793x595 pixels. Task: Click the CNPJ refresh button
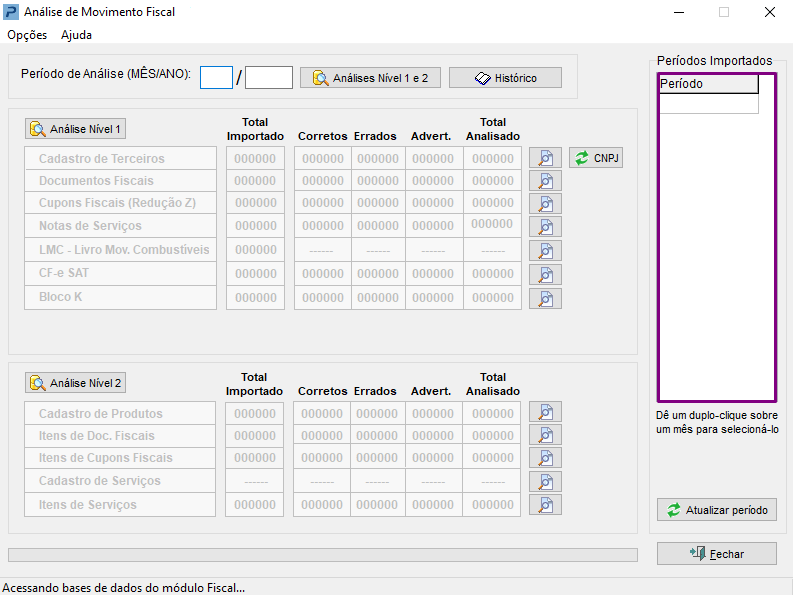click(x=596, y=158)
